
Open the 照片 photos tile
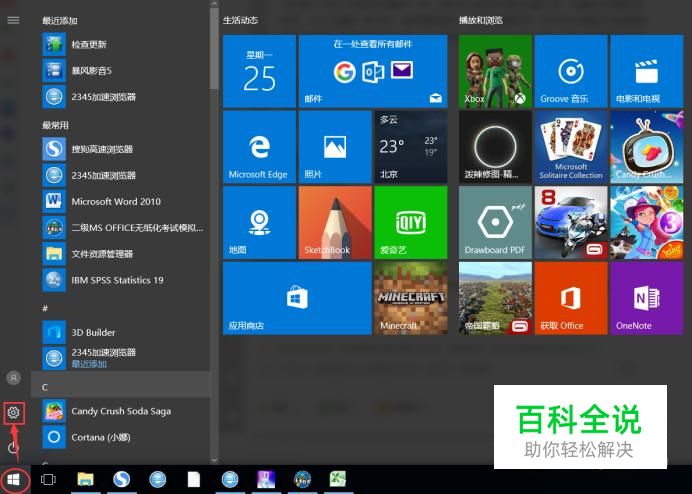(335, 147)
